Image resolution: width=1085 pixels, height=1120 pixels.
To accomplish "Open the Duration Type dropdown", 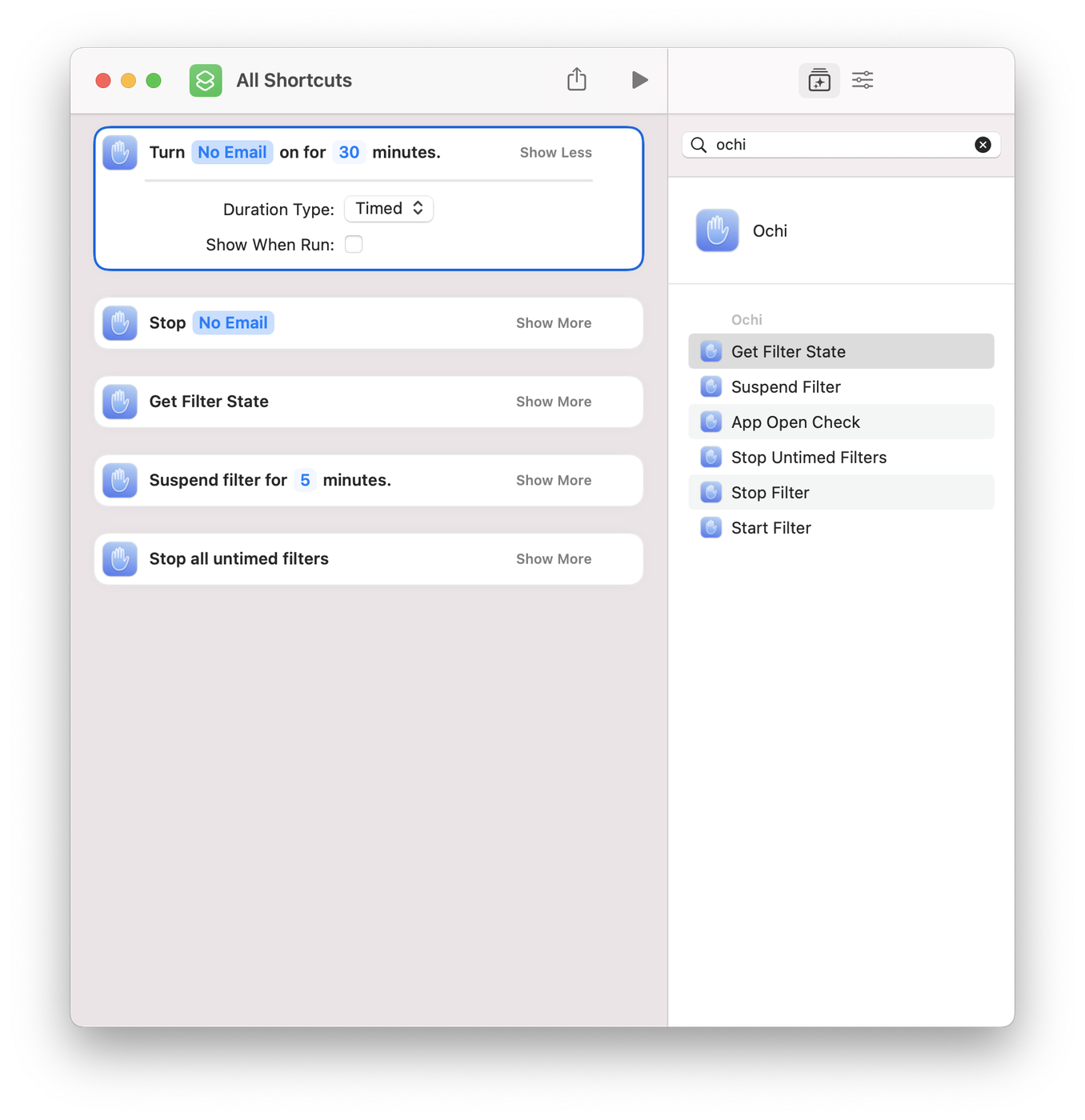I will pyautogui.click(x=389, y=209).
